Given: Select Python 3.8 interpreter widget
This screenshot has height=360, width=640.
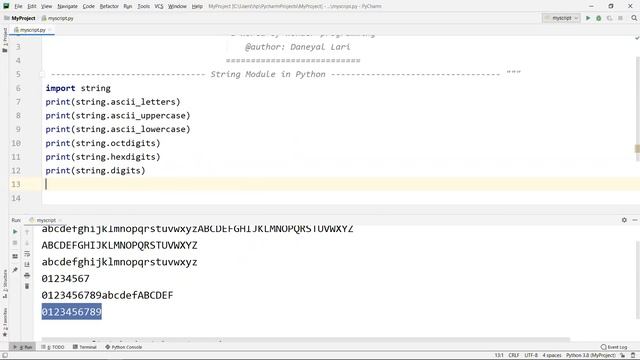Looking at the screenshot, I should (x=590, y=355).
